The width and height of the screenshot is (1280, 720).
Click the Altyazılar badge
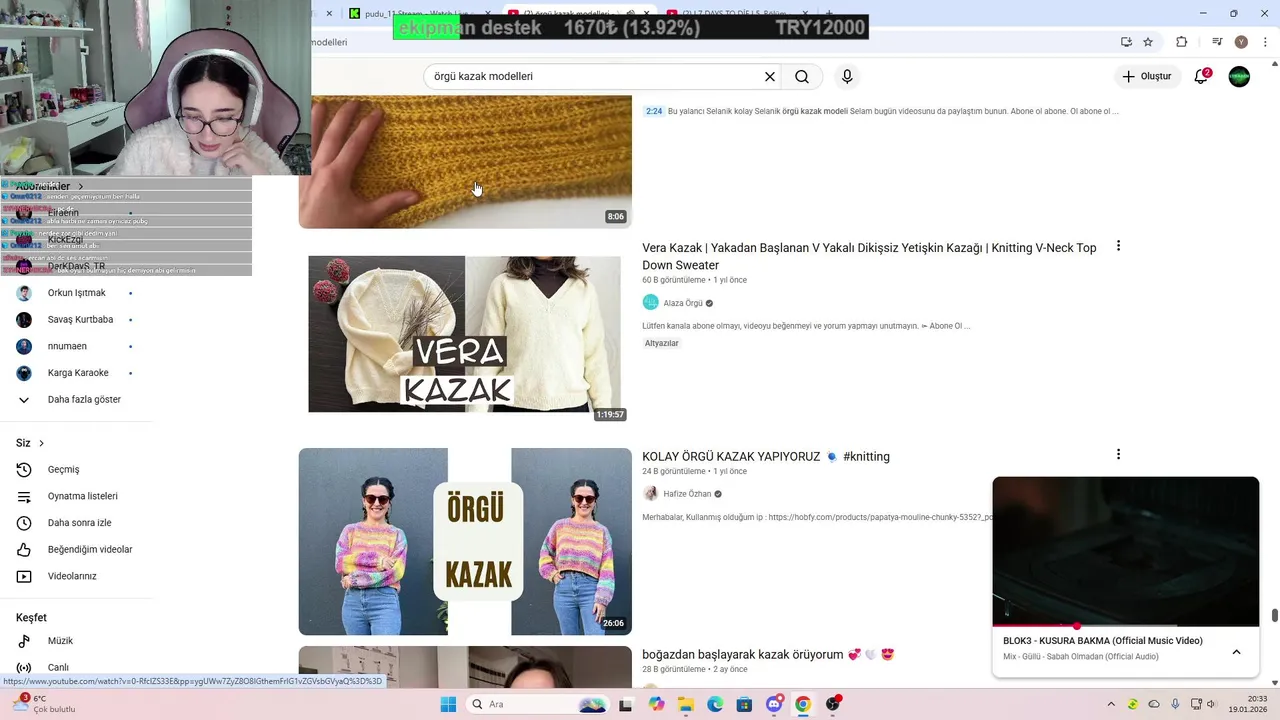661,343
